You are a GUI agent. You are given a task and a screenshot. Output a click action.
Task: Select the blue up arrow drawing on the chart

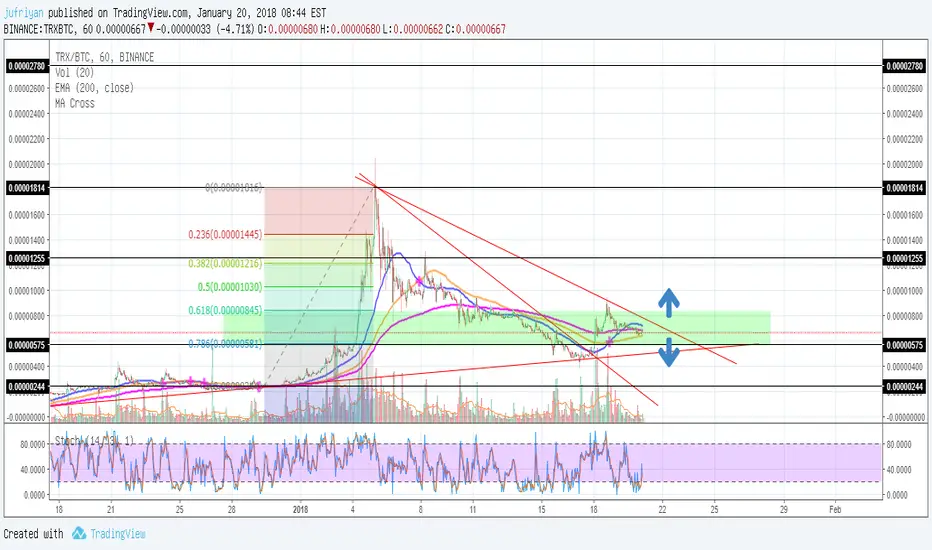tap(669, 303)
